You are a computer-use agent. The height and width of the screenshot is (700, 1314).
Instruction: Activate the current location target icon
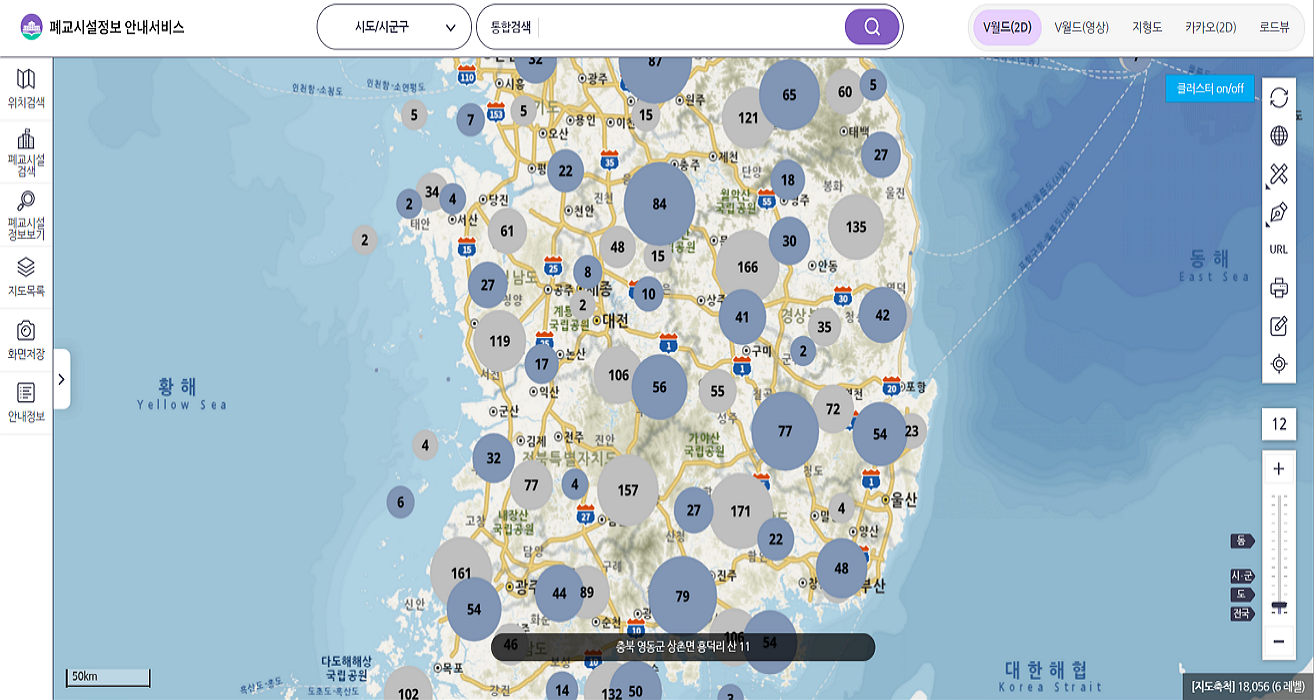point(1278,364)
